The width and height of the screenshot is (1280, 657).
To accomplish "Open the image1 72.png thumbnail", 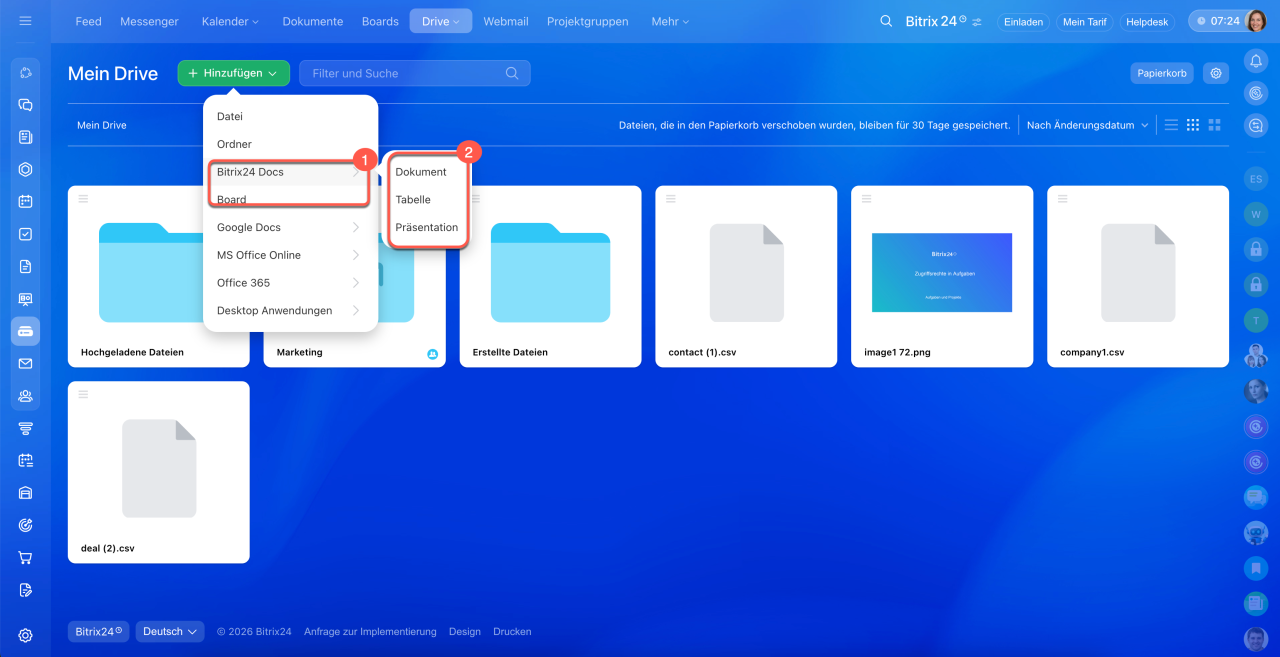I will [942, 272].
